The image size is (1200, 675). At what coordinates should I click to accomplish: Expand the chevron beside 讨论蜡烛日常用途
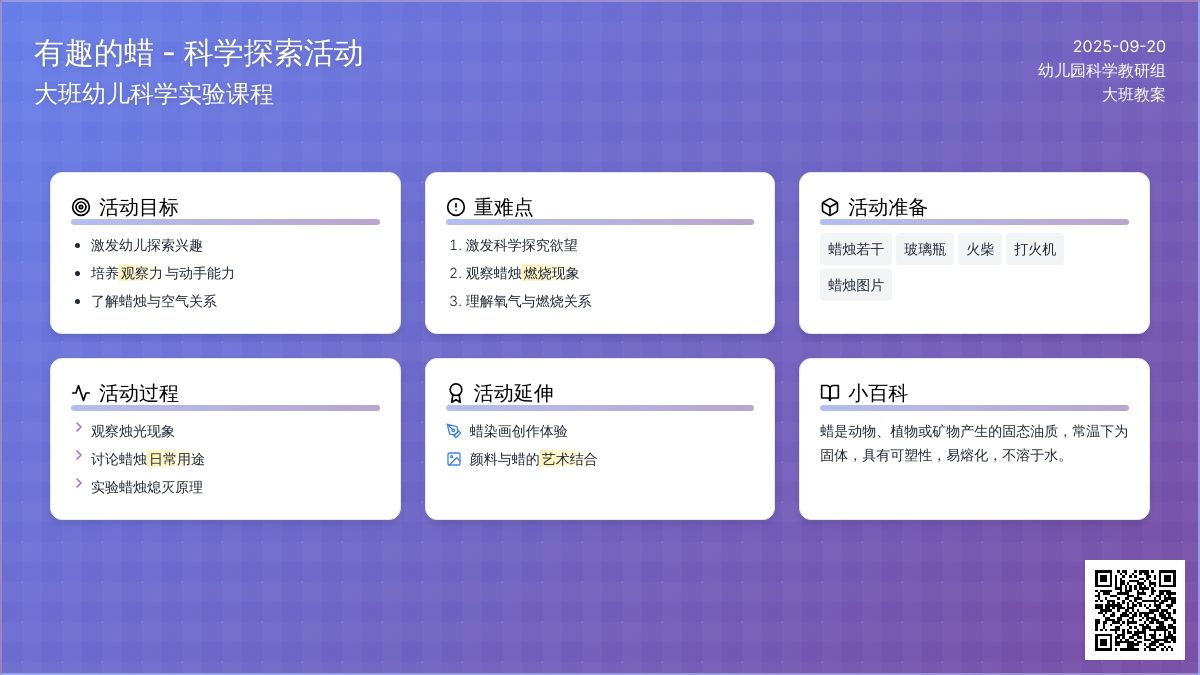(x=79, y=456)
